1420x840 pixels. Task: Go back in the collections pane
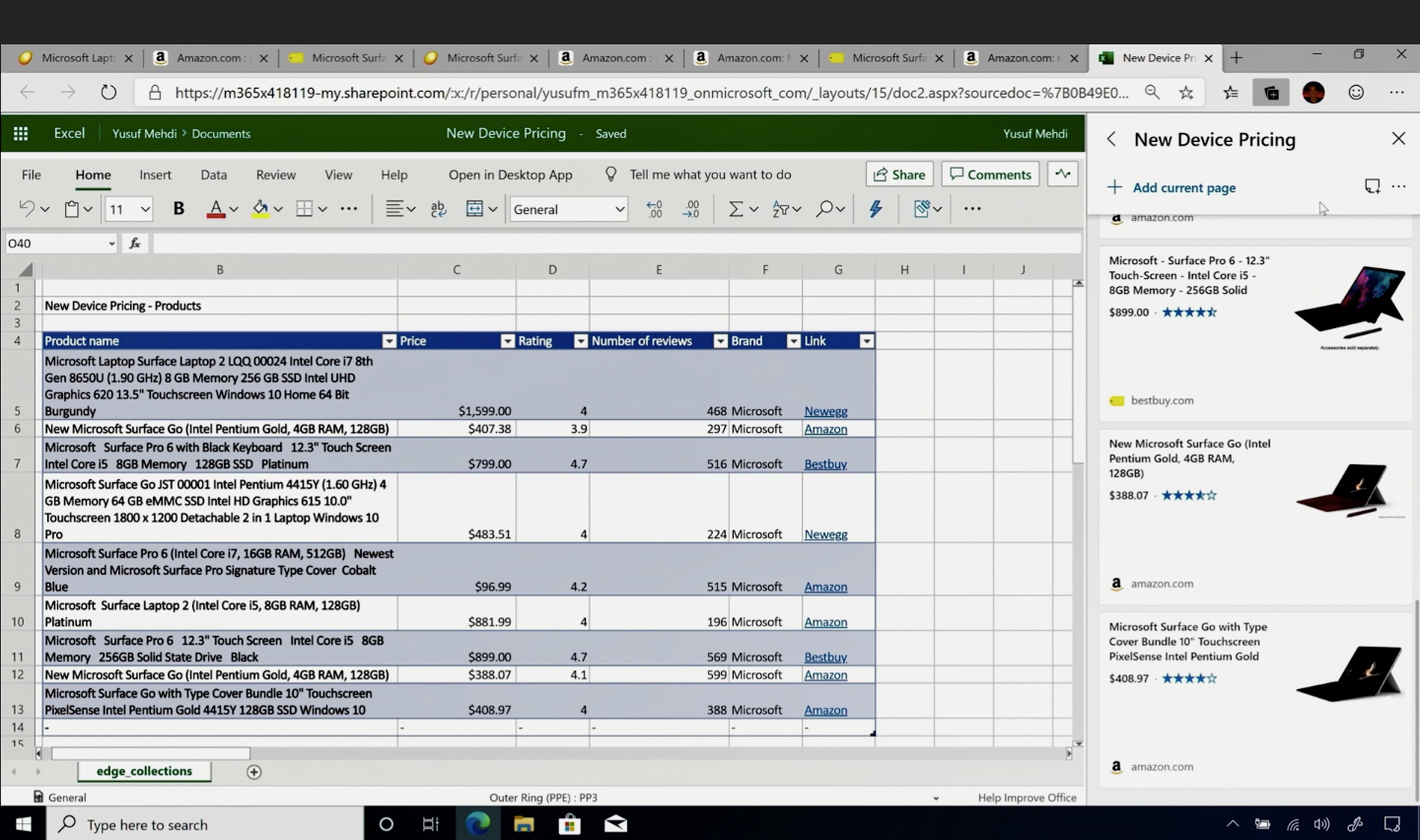[1111, 139]
